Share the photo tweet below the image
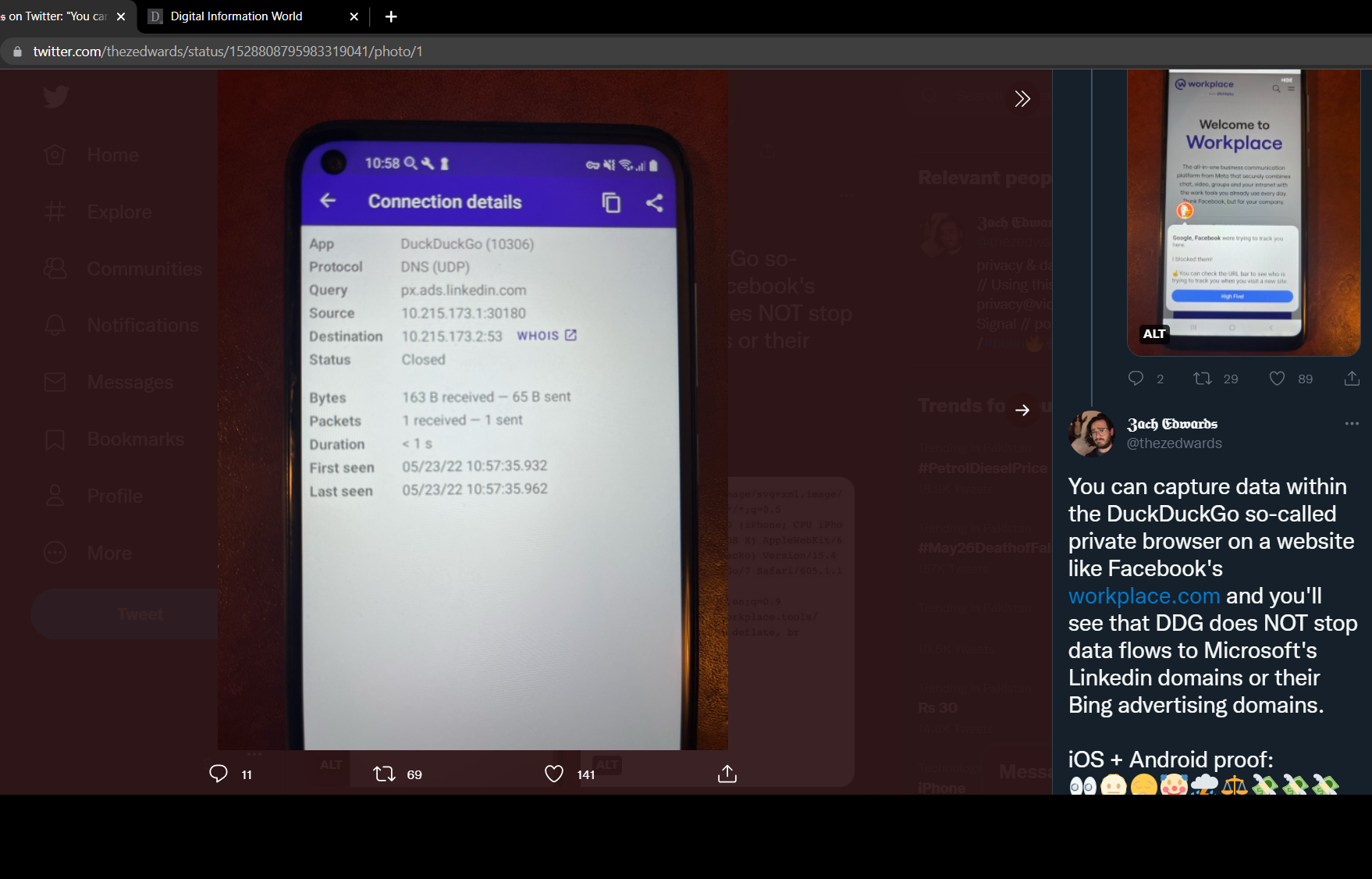This screenshot has height=879, width=1372. tap(727, 774)
